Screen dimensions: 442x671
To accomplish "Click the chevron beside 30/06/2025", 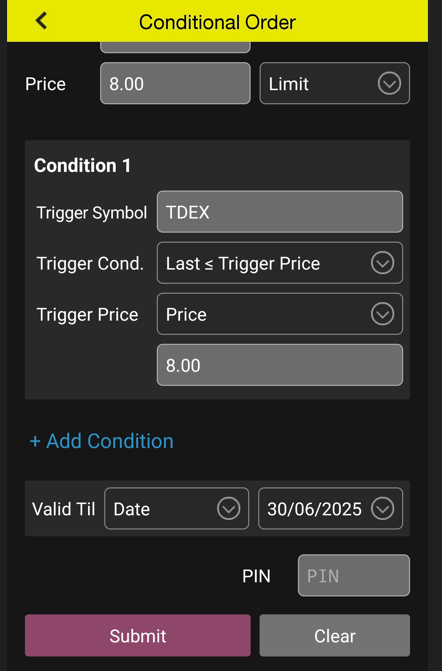I will tap(382, 509).
